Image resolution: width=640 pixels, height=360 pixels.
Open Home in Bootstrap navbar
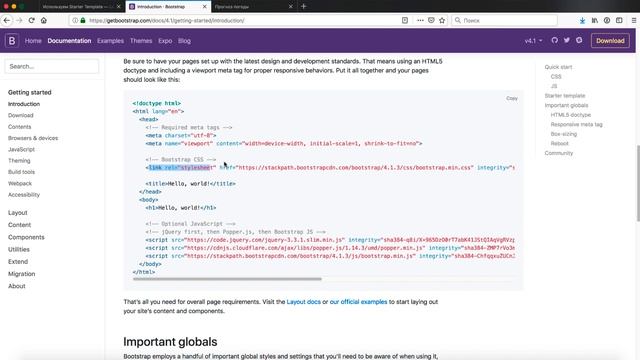click(x=33, y=41)
